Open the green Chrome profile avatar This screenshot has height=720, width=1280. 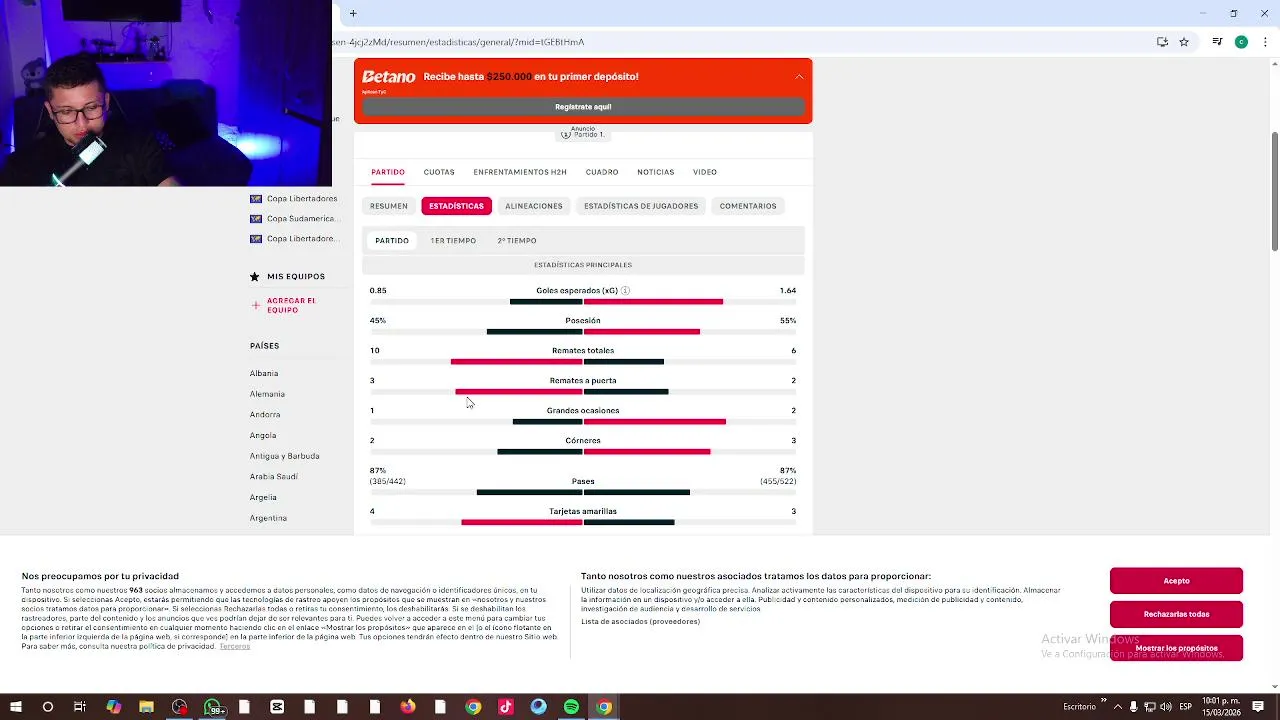click(x=1241, y=42)
